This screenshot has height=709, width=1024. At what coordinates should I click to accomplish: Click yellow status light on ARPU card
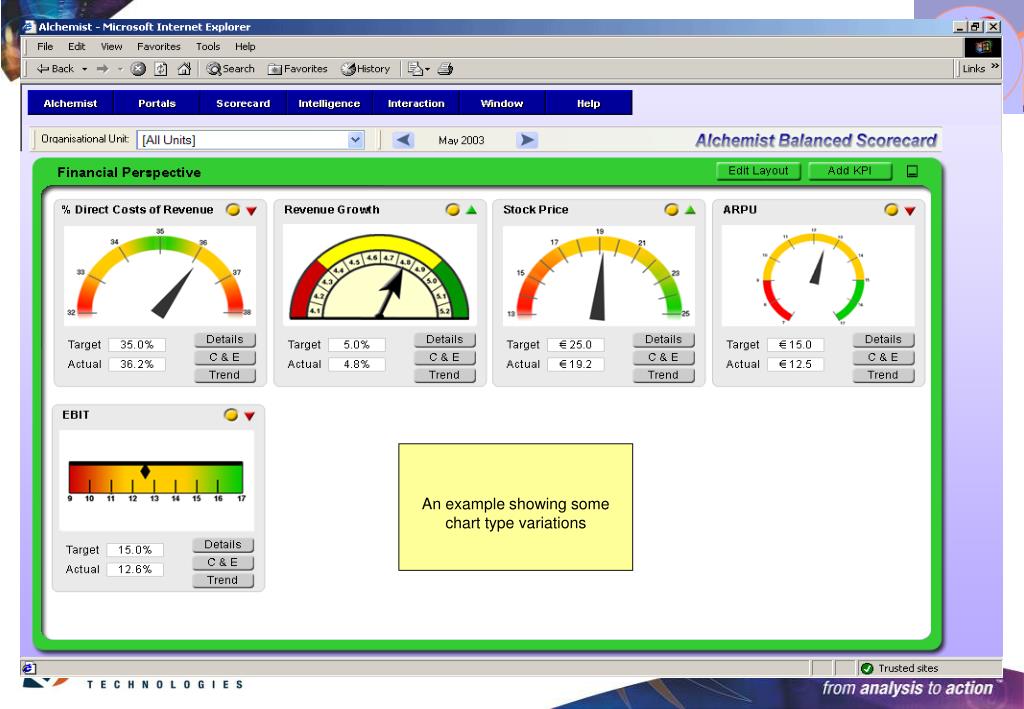(891, 210)
